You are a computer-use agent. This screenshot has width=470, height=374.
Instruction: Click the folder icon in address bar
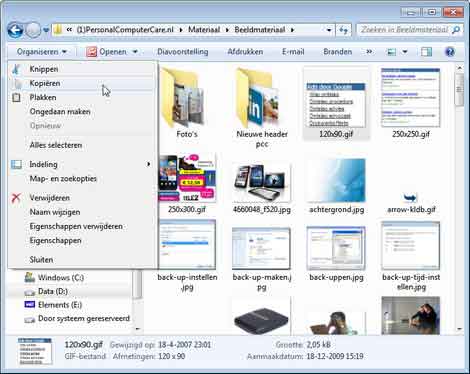tap(58, 30)
